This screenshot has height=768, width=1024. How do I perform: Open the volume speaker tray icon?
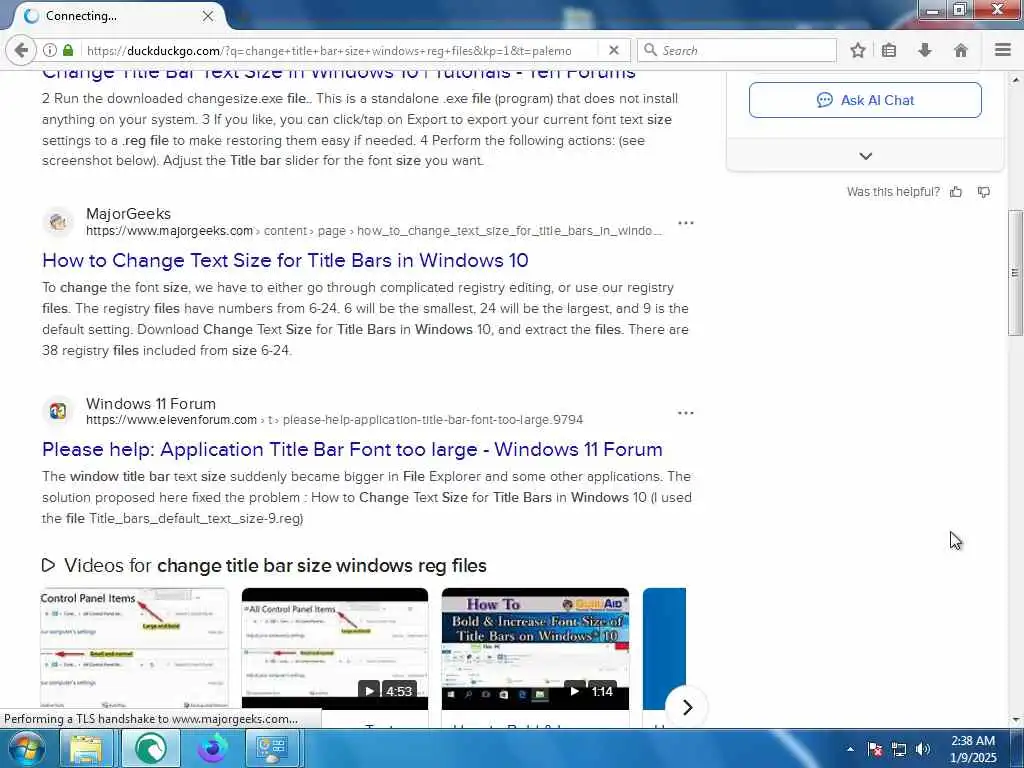point(923,749)
